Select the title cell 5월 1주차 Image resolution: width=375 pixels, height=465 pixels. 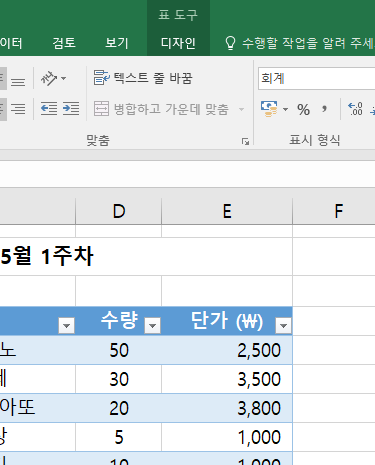146,256
